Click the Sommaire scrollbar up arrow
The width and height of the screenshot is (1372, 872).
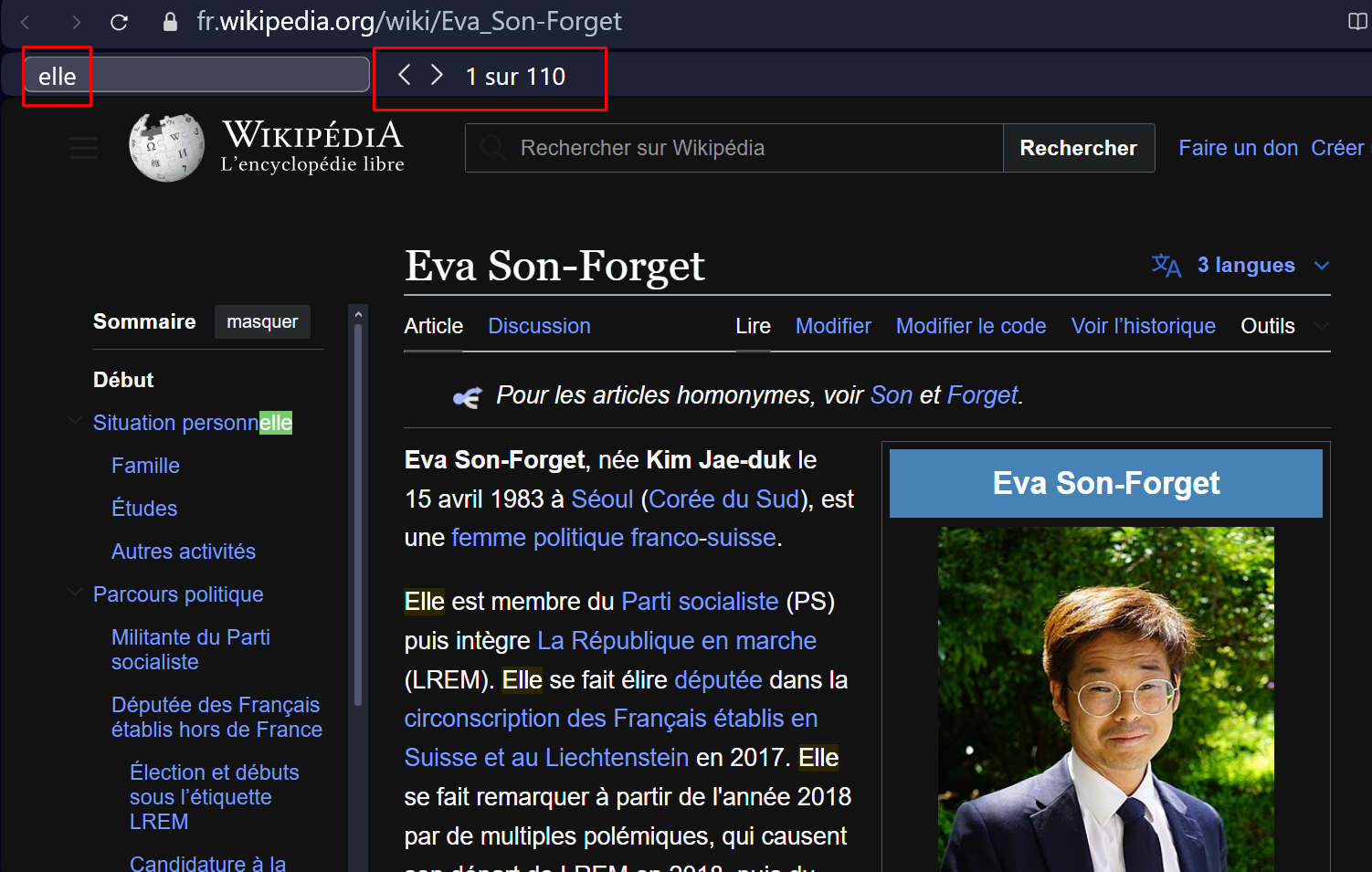[x=358, y=314]
